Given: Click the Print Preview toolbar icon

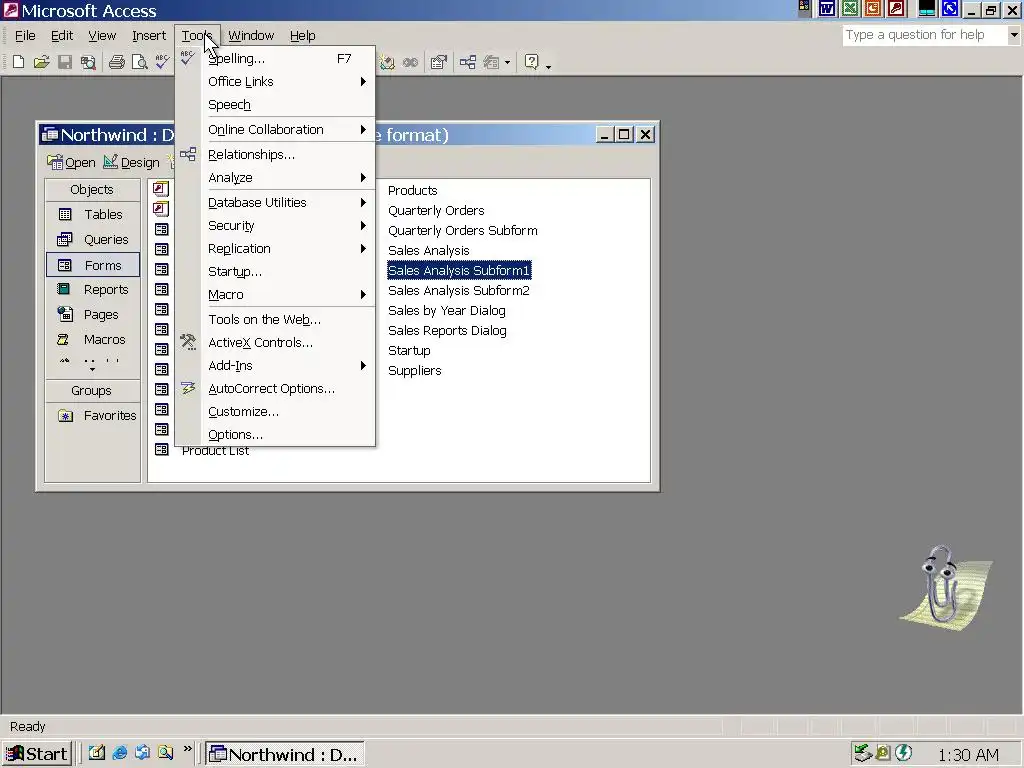Looking at the screenshot, I should [139, 62].
